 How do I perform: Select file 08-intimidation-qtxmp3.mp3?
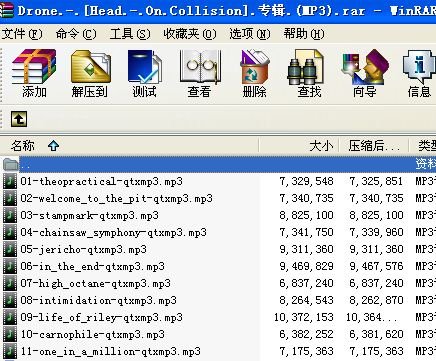(x=99, y=300)
